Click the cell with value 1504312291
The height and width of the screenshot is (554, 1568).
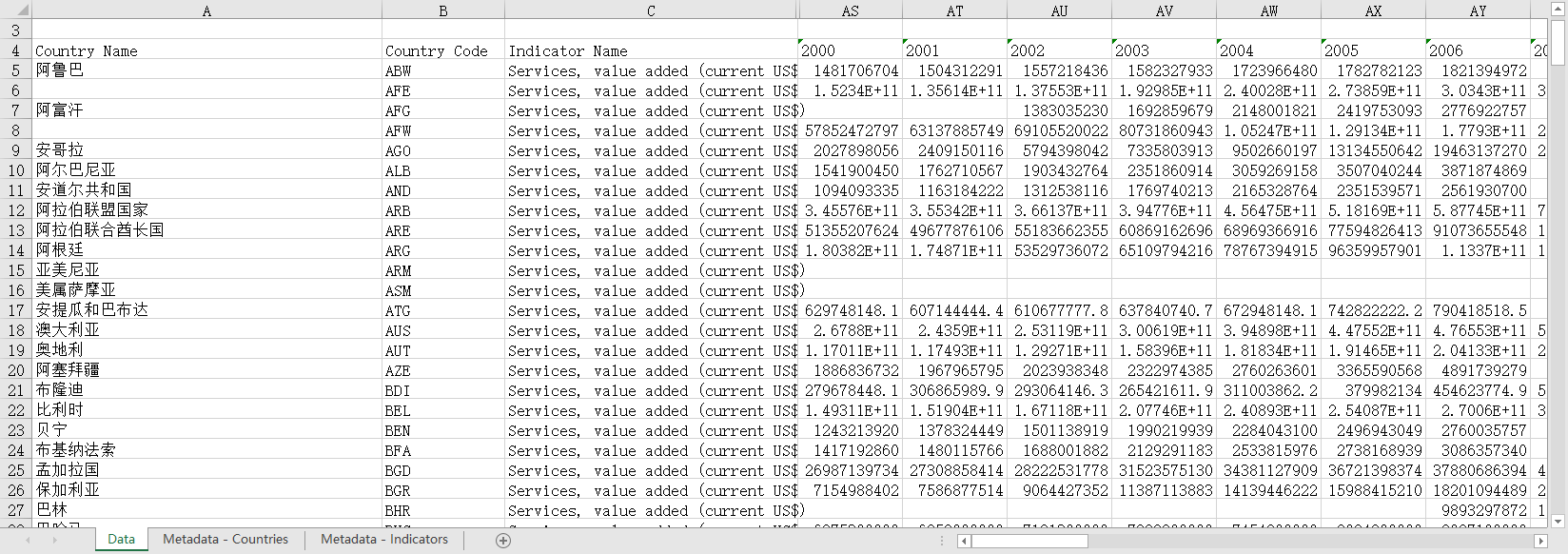[x=955, y=70]
